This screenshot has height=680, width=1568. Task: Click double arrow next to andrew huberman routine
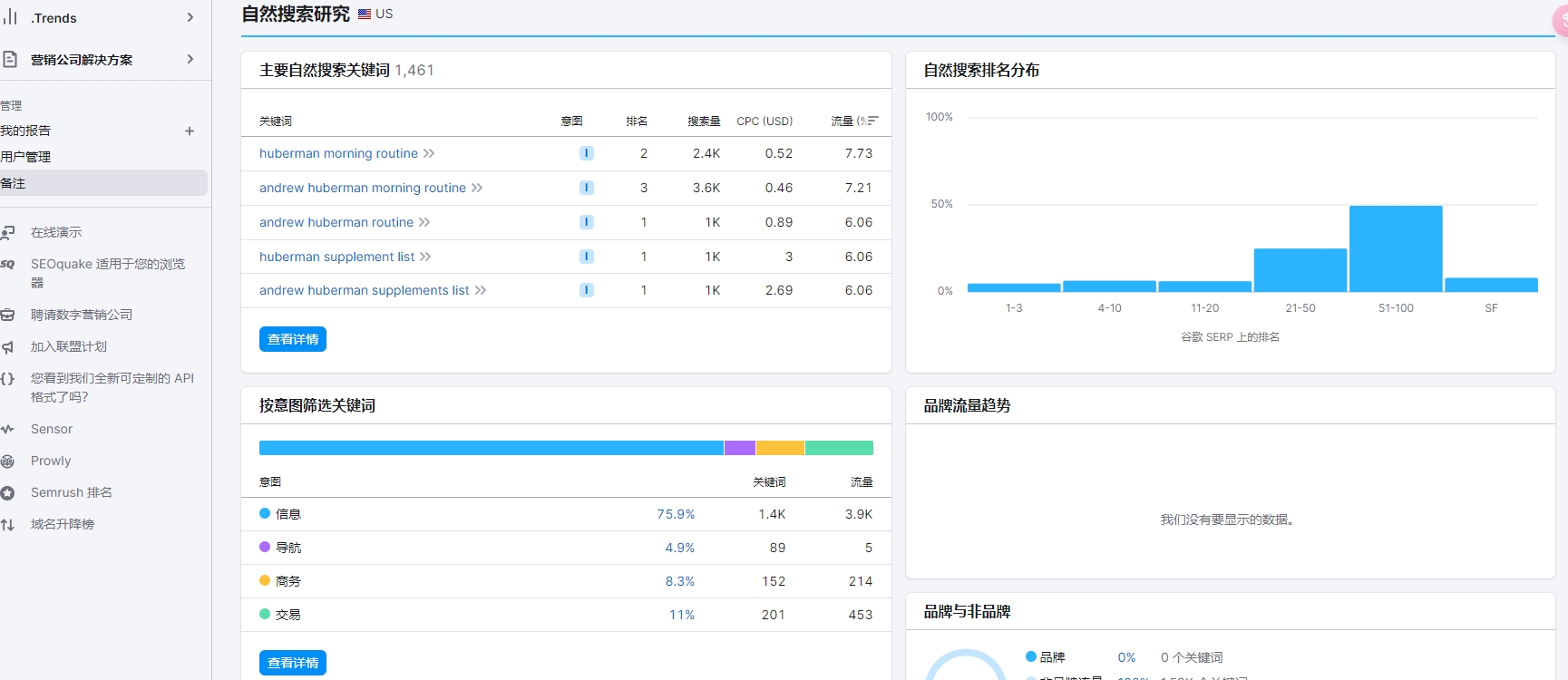coord(424,222)
